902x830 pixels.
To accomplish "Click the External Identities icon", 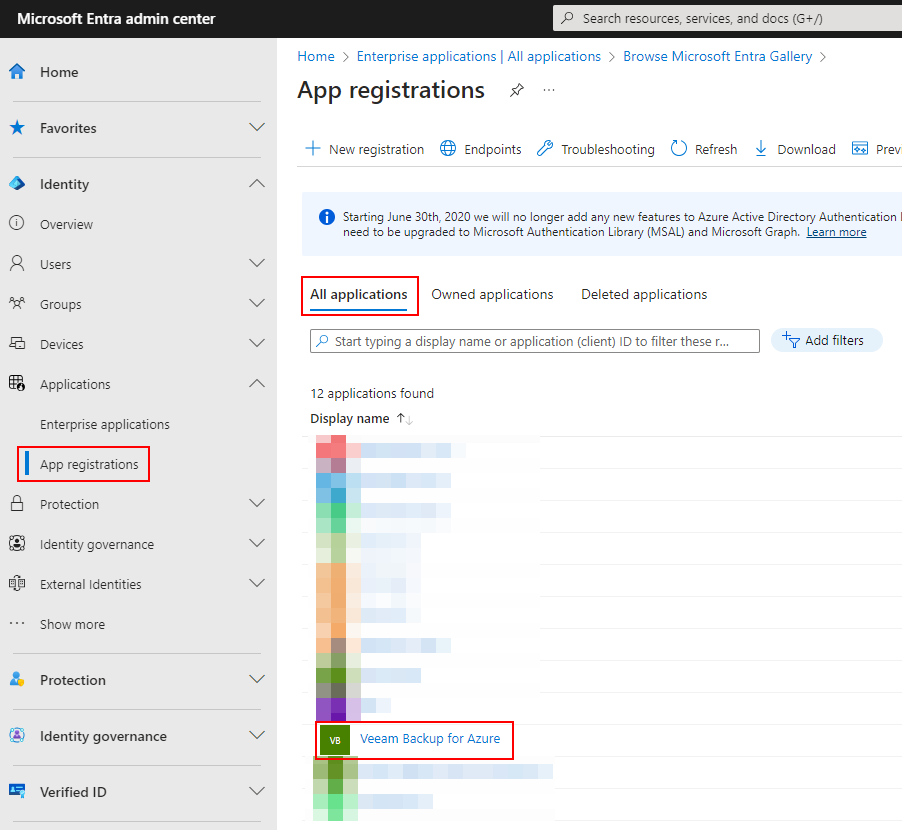I will tap(17, 583).
